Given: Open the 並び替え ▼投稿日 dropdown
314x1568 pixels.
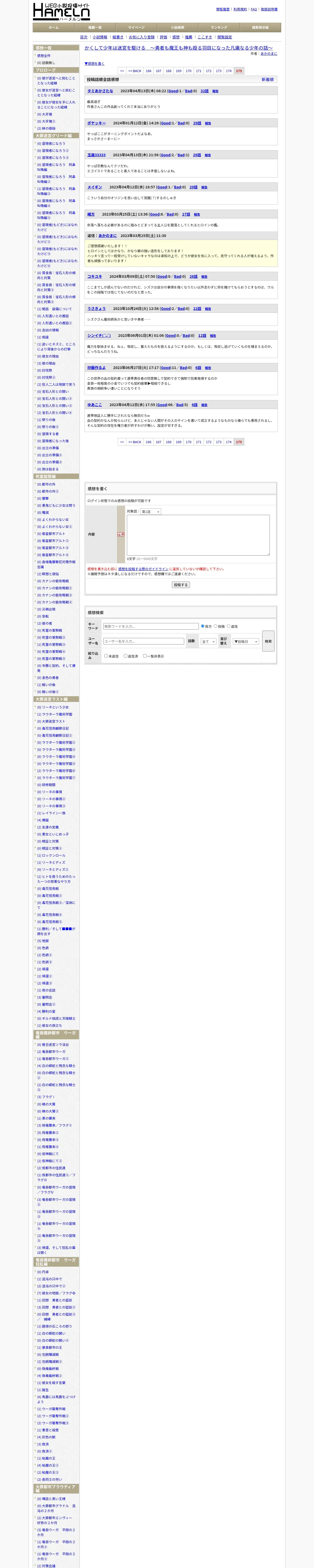Looking at the screenshot, I should click(246, 642).
